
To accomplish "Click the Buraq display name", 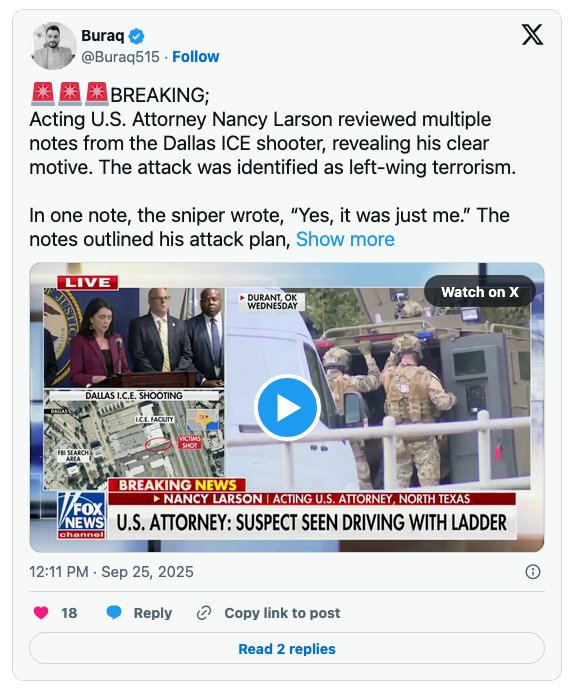I will pyautogui.click(x=103, y=35).
